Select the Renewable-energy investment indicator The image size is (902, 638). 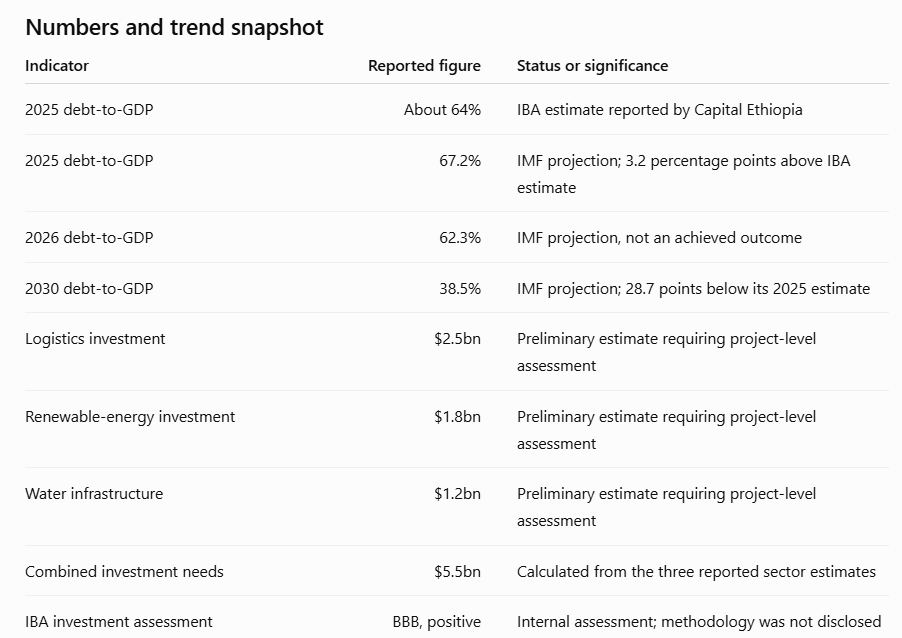click(130, 417)
